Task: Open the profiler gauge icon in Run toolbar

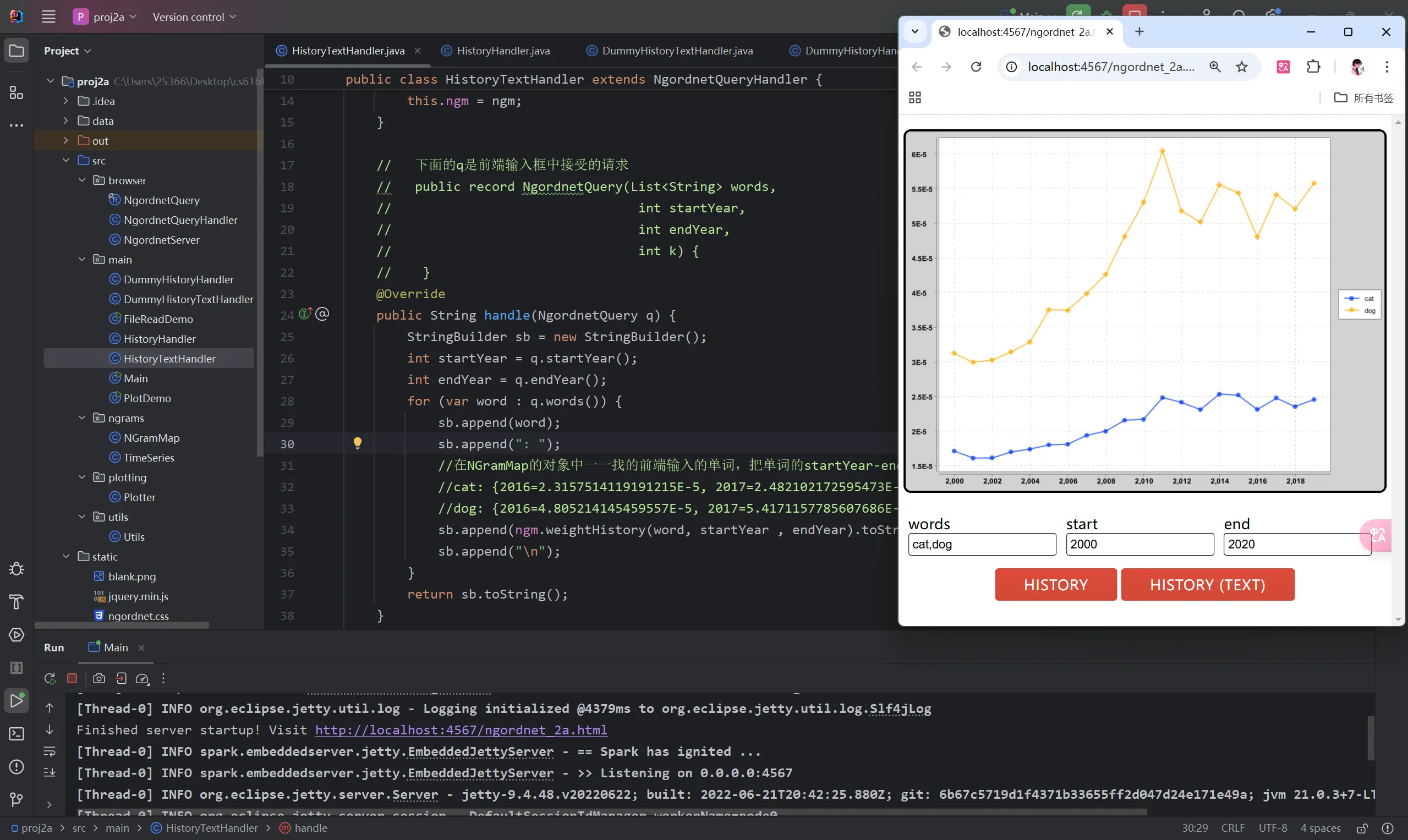Action: click(x=143, y=678)
